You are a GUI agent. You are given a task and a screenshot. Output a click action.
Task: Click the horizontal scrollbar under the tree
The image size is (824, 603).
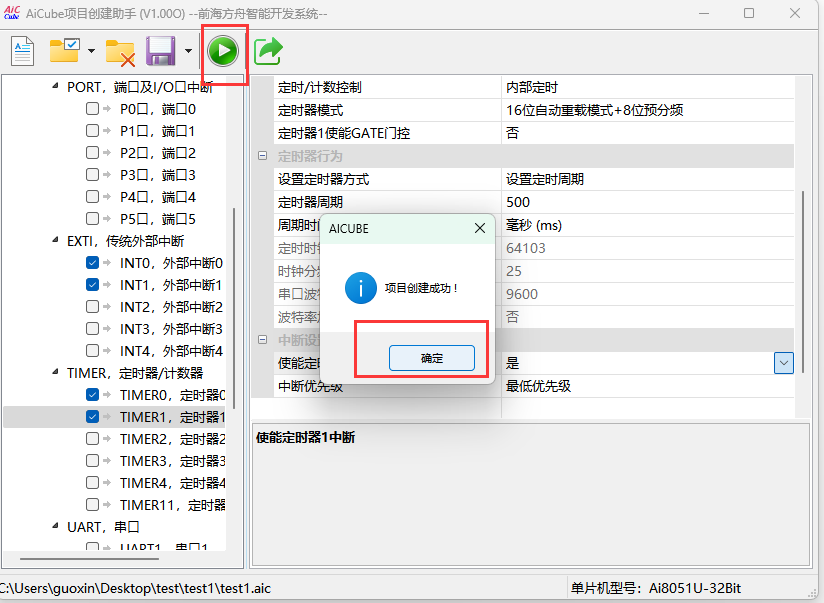[x=89, y=559]
